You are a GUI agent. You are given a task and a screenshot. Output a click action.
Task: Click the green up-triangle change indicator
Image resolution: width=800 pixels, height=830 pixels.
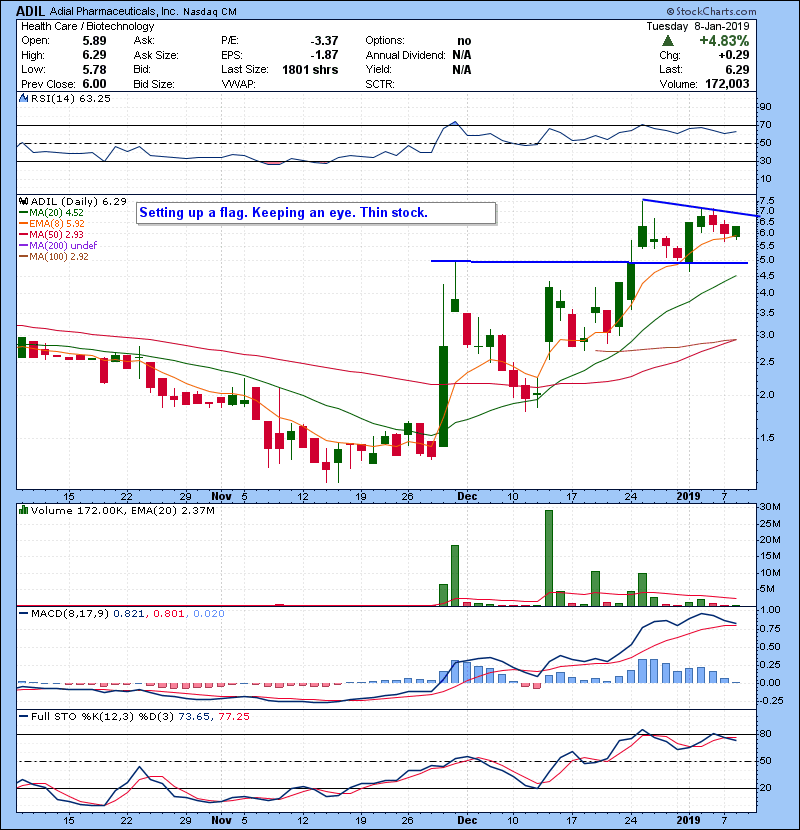[668, 41]
